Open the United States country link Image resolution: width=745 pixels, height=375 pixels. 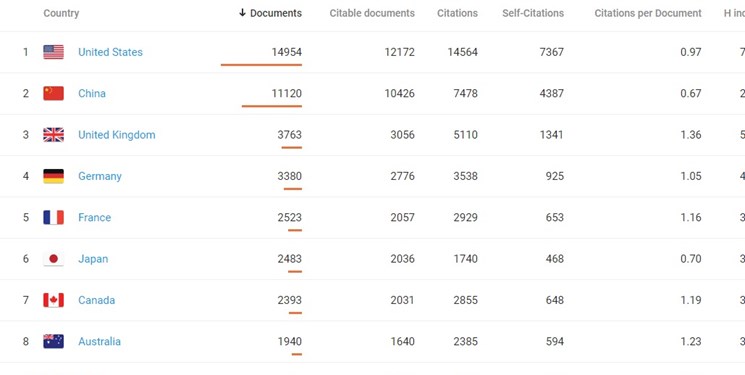(110, 52)
